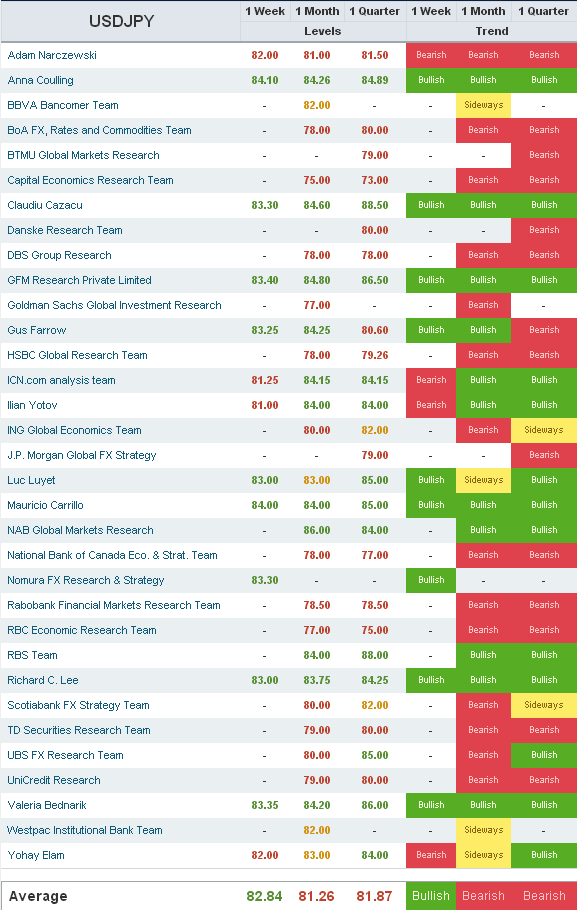Click BBVA Bancomer Team link
577x910 pixels.
(63, 105)
